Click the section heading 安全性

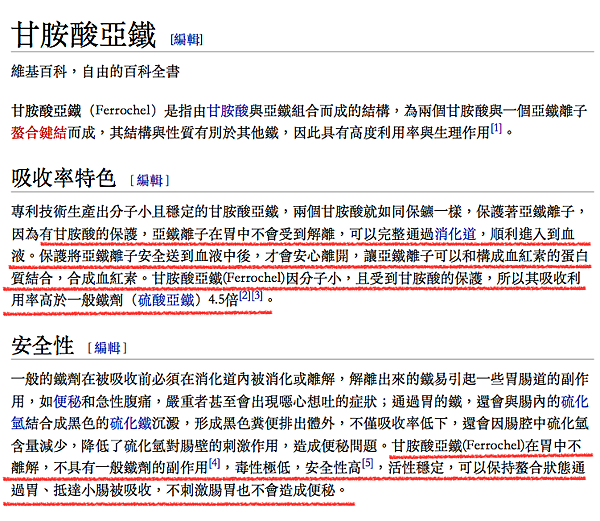point(42,345)
